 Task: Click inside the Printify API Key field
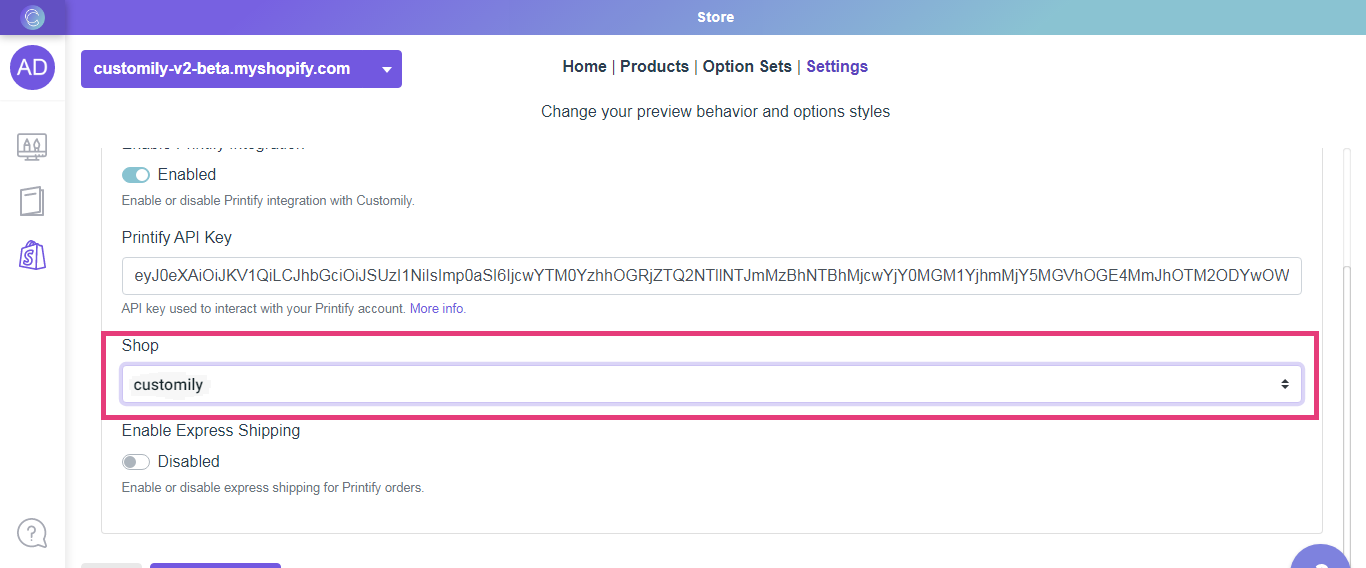(711, 275)
